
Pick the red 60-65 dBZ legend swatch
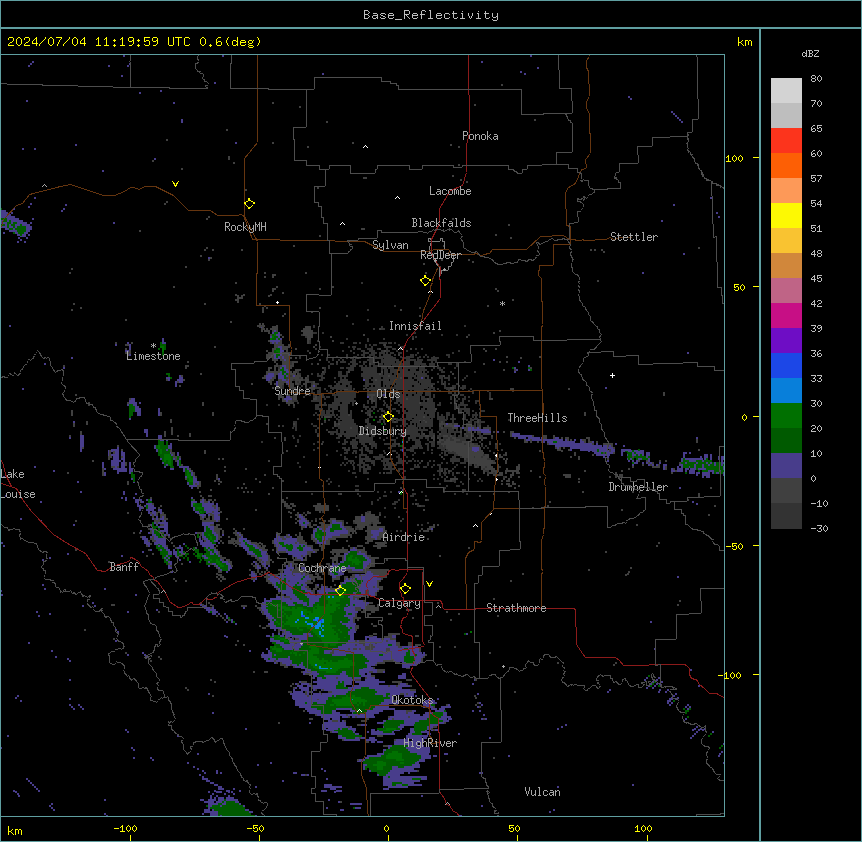(786, 141)
